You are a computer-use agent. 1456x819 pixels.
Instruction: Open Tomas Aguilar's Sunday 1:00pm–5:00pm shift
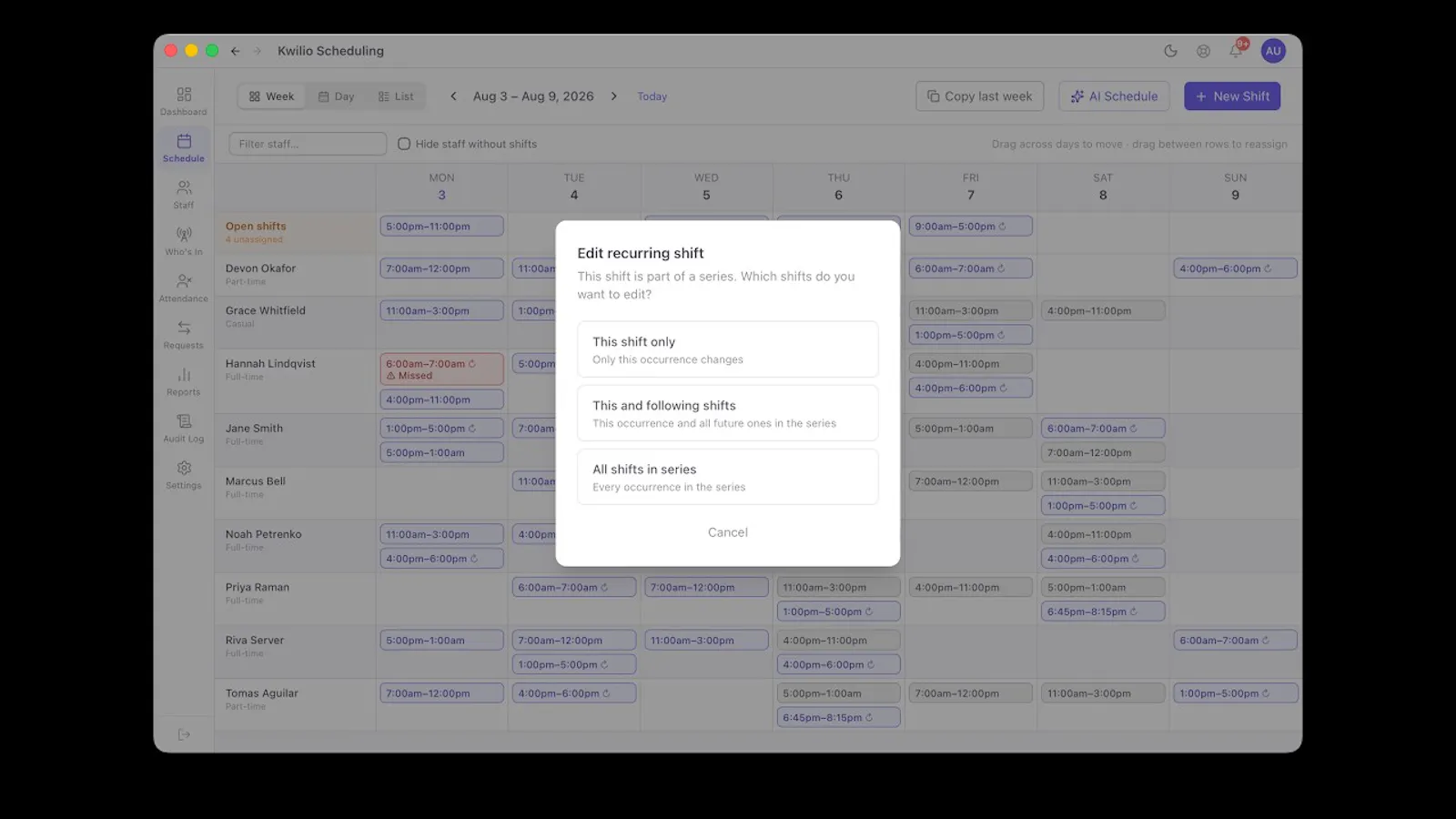click(1235, 693)
